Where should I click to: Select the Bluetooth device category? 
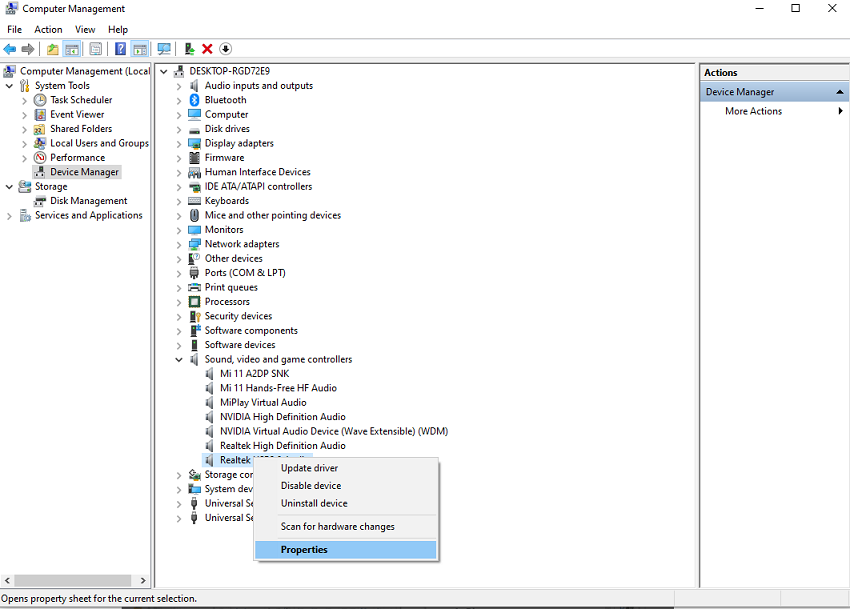tap(225, 100)
